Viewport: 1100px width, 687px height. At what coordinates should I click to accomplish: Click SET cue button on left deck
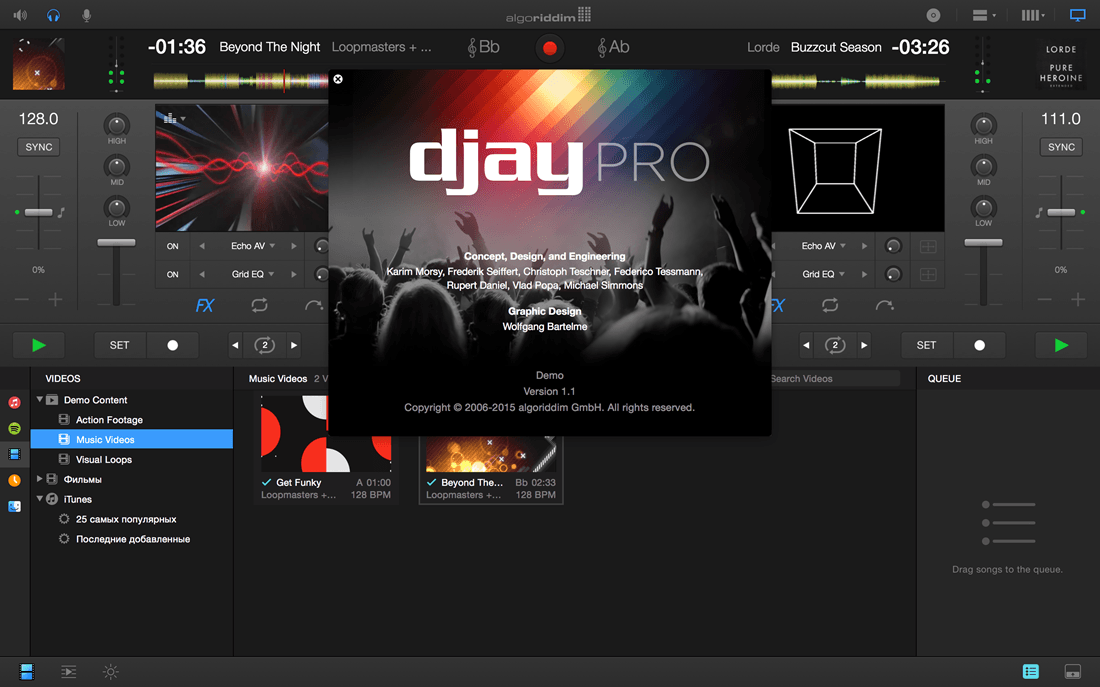[x=120, y=345]
